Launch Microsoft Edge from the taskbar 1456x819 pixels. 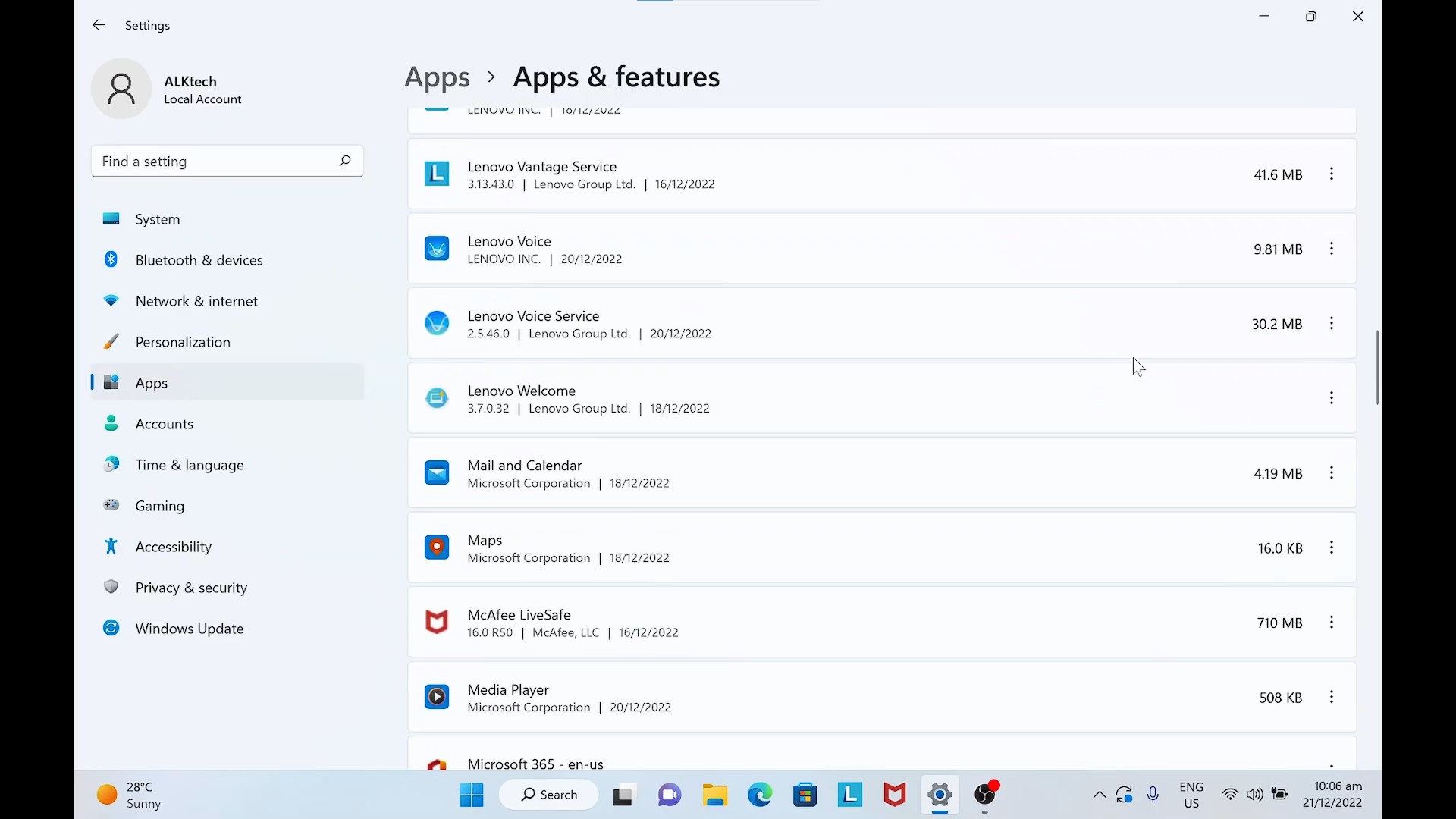point(760,795)
